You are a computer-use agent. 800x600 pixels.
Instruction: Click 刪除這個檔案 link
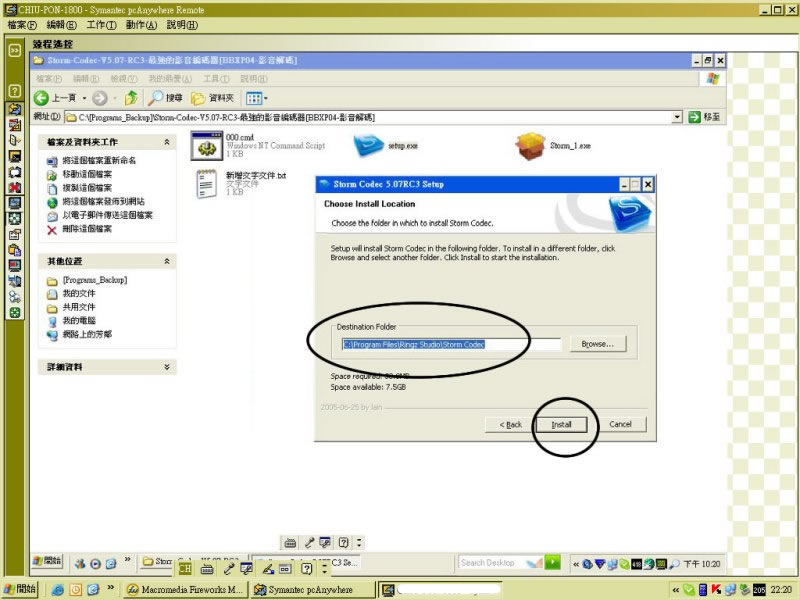(x=87, y=229)
